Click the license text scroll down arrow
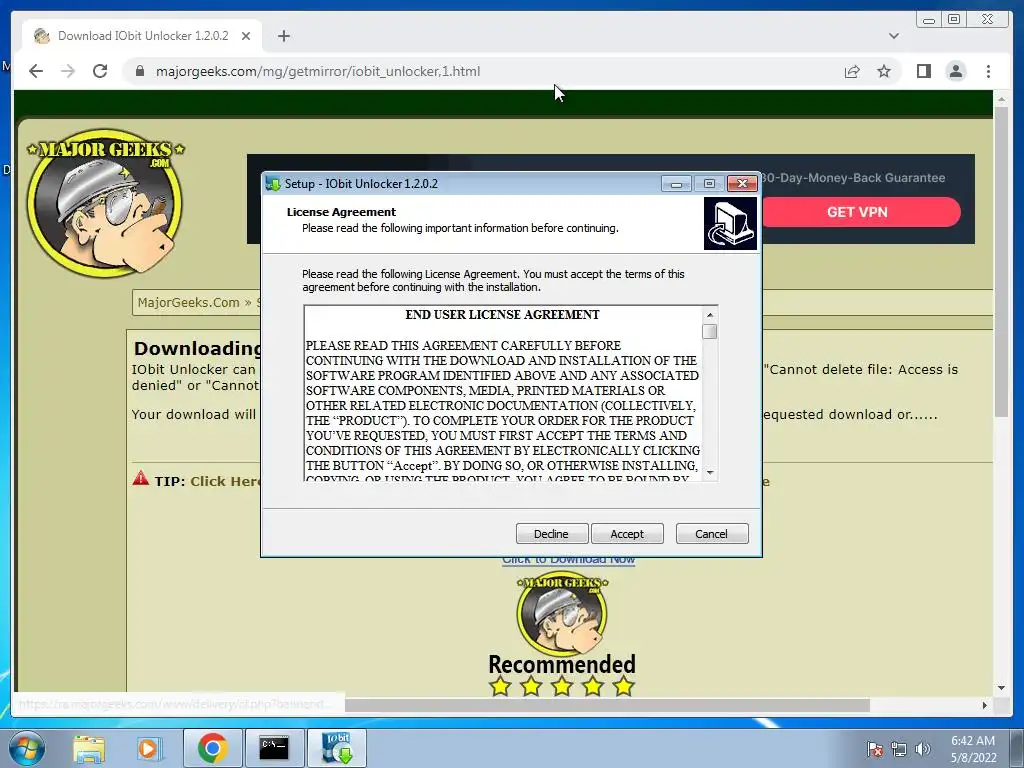Viewport: 1024px width, 768px height. (x=710, y=472)
